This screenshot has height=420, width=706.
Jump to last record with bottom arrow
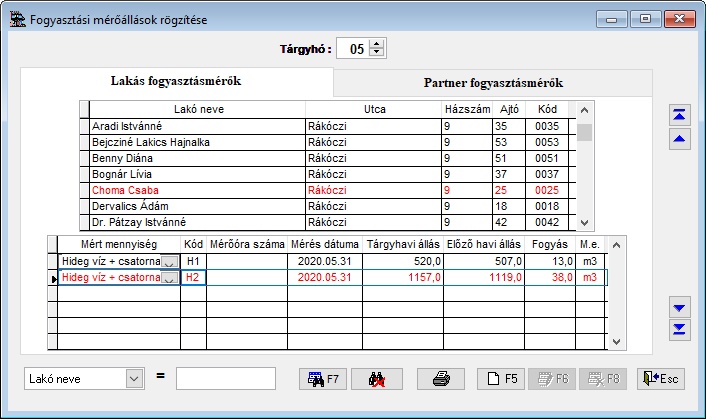coord(680,329)
